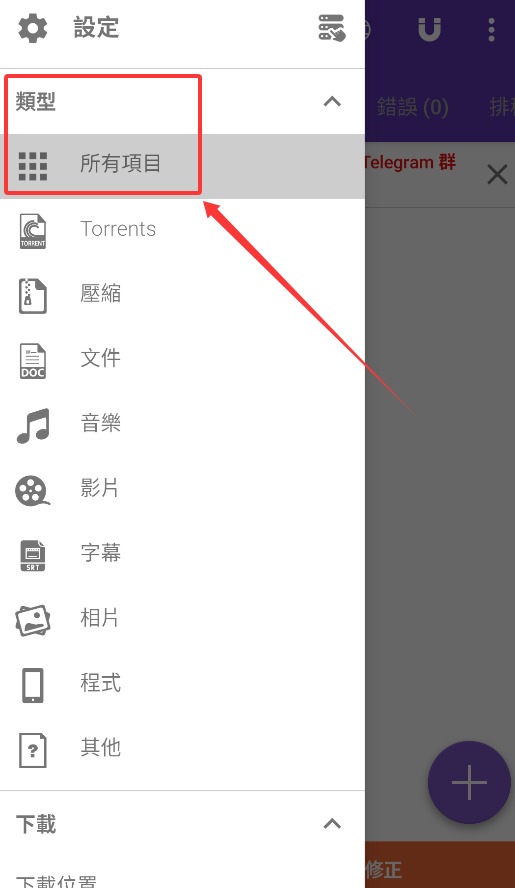This screenshot has height=888, width=515.
Task: Select the 相片 photos icon
Action: pos(33,620)
